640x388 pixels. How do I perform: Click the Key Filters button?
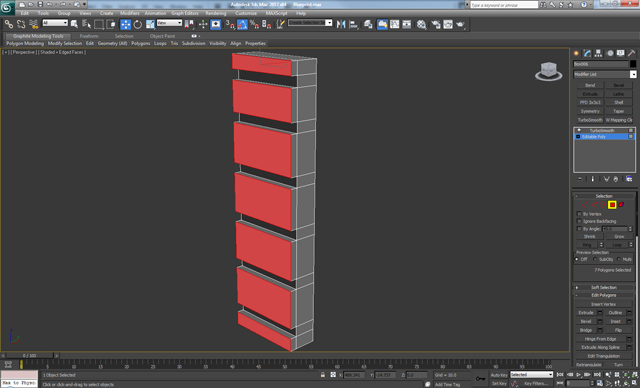(x=535, y=383)
